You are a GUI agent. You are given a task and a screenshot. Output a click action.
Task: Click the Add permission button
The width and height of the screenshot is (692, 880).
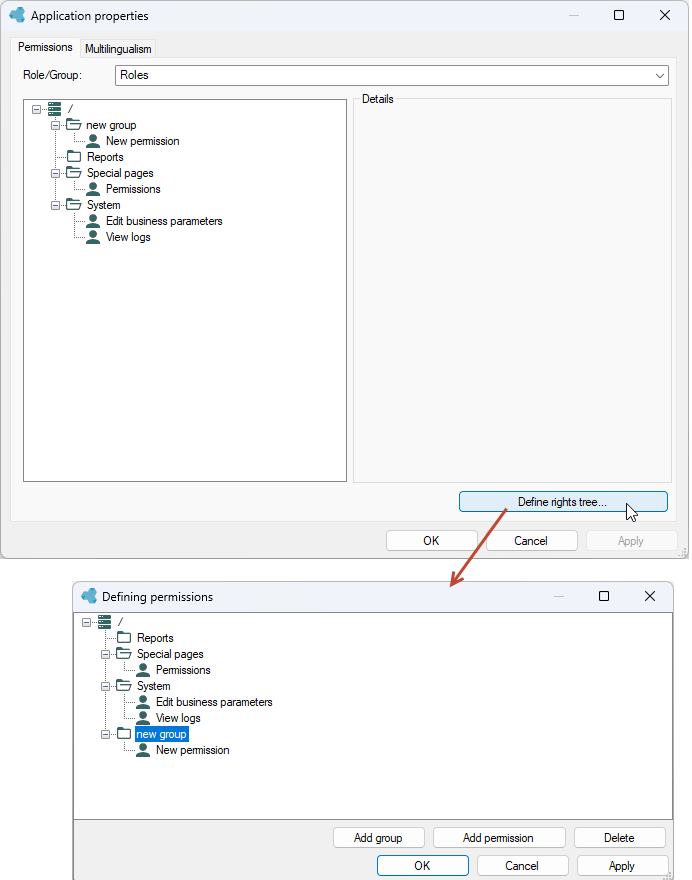click(498, 837)
